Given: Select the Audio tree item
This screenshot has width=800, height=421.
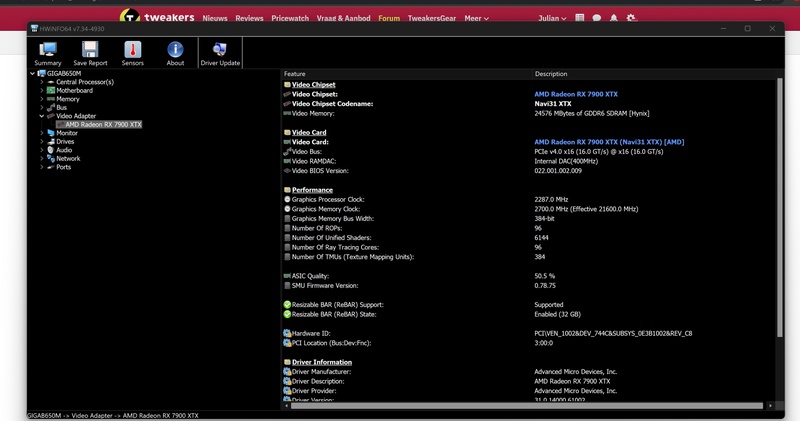Looking at the screenshot, I should coord(64,150).
